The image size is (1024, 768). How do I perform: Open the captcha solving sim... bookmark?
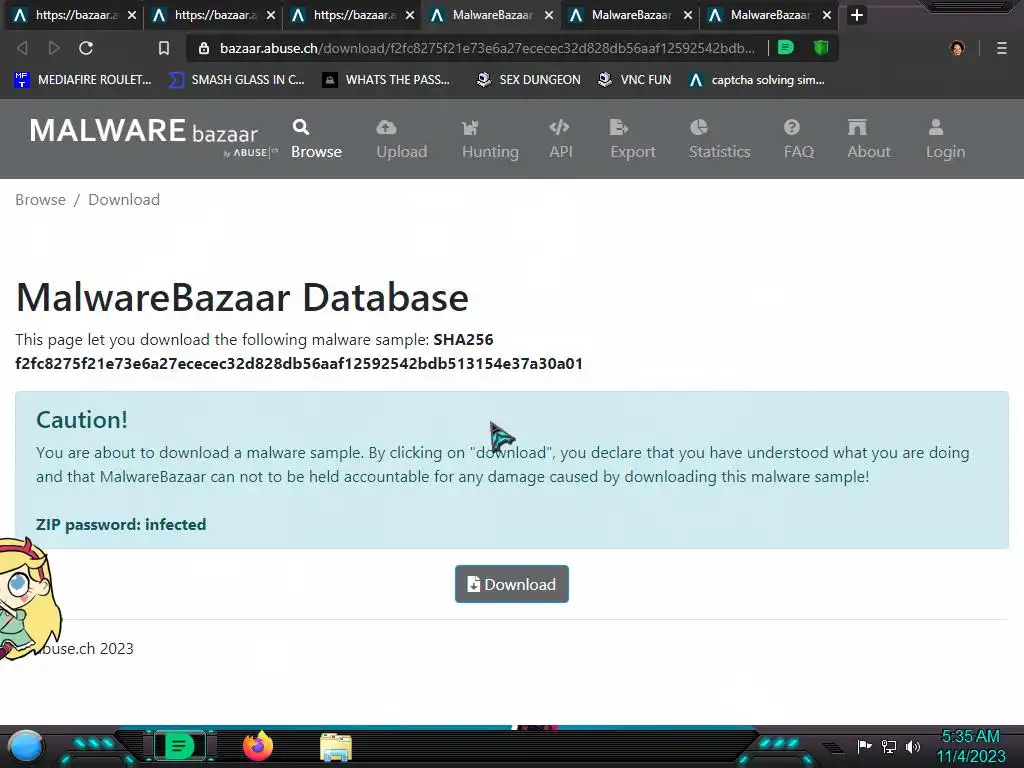[x=756, y=80]
